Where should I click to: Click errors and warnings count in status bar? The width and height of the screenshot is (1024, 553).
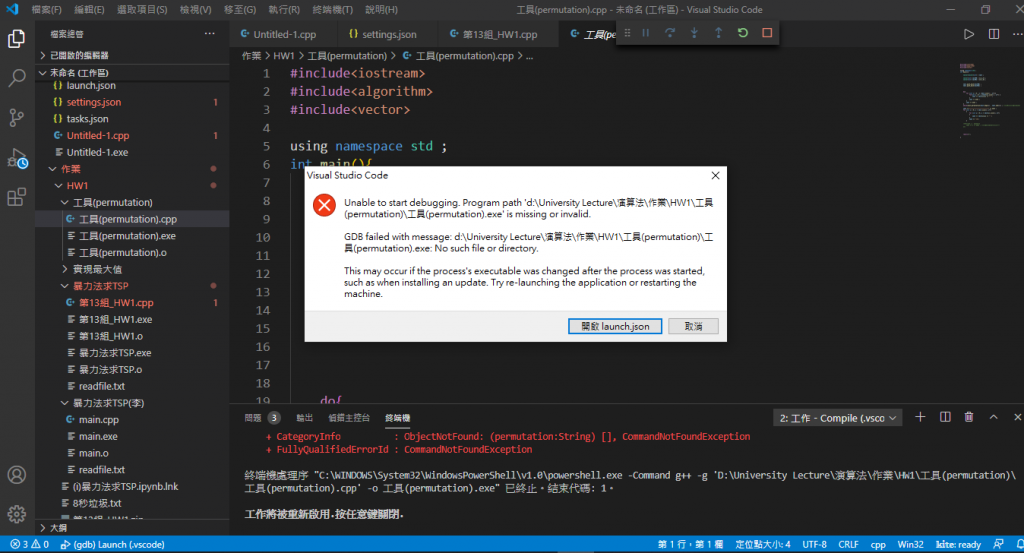click(x=29, y=545)
